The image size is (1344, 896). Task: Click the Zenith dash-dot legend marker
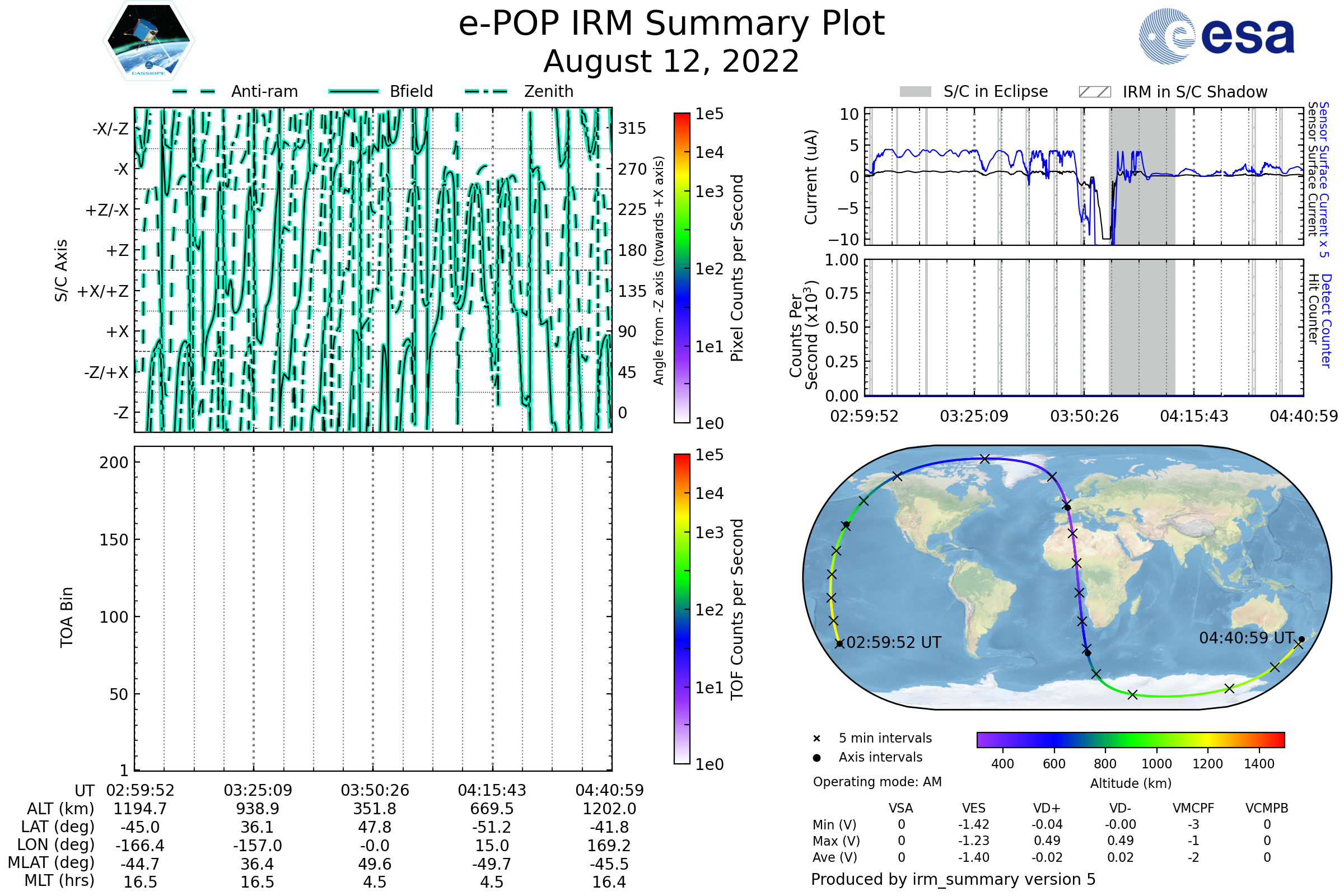point(486,91)
